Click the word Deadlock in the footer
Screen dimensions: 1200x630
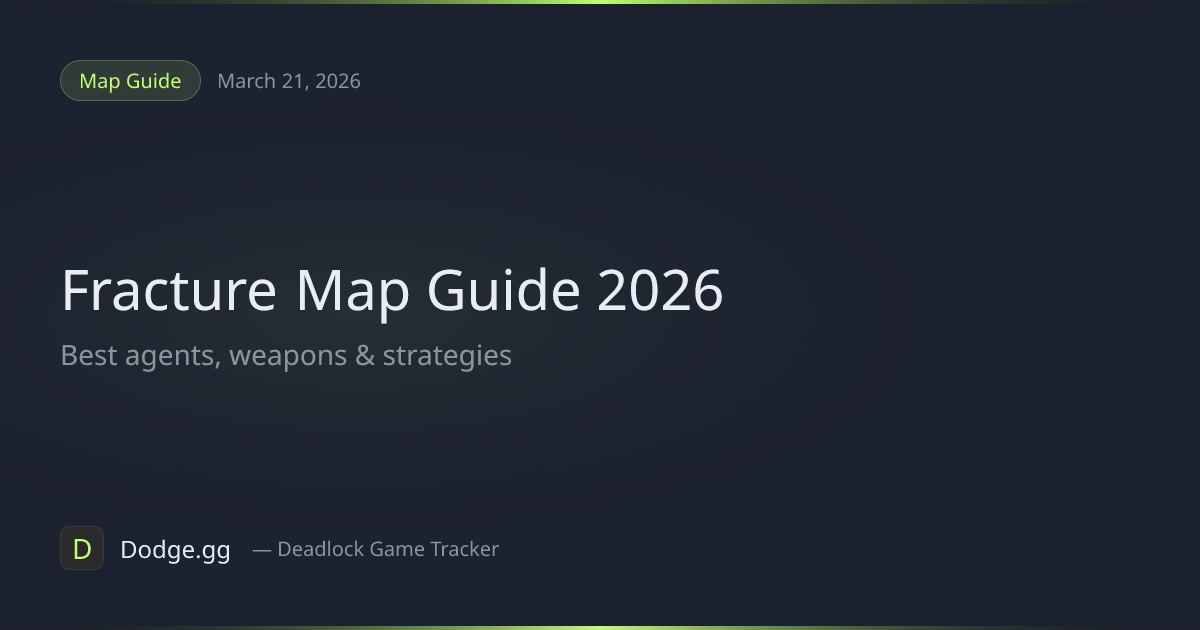pyautogui.click(x=321, y=549)
